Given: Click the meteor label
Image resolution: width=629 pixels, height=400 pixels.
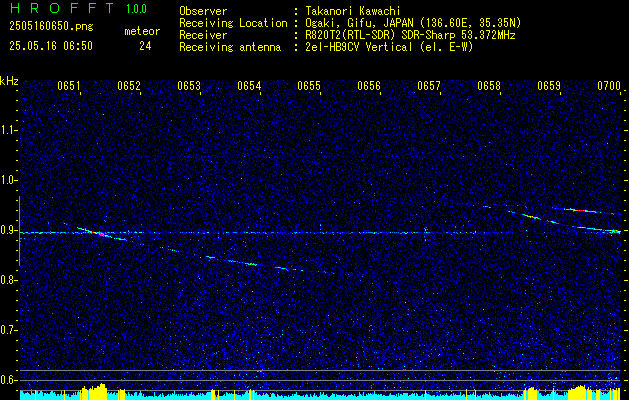Looking at the screenshot, I should 142,31.
